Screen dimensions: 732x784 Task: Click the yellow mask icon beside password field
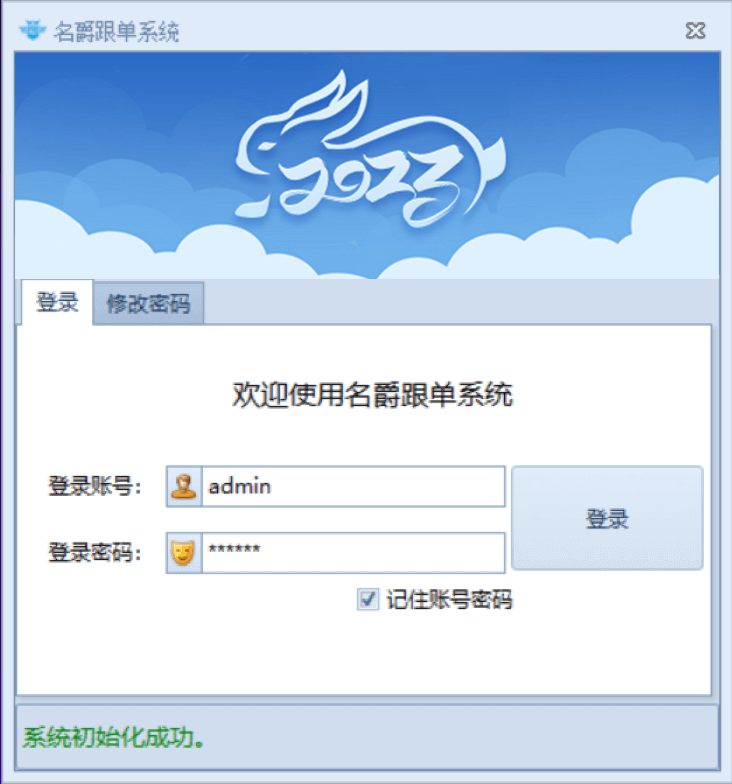coord(184,552)
